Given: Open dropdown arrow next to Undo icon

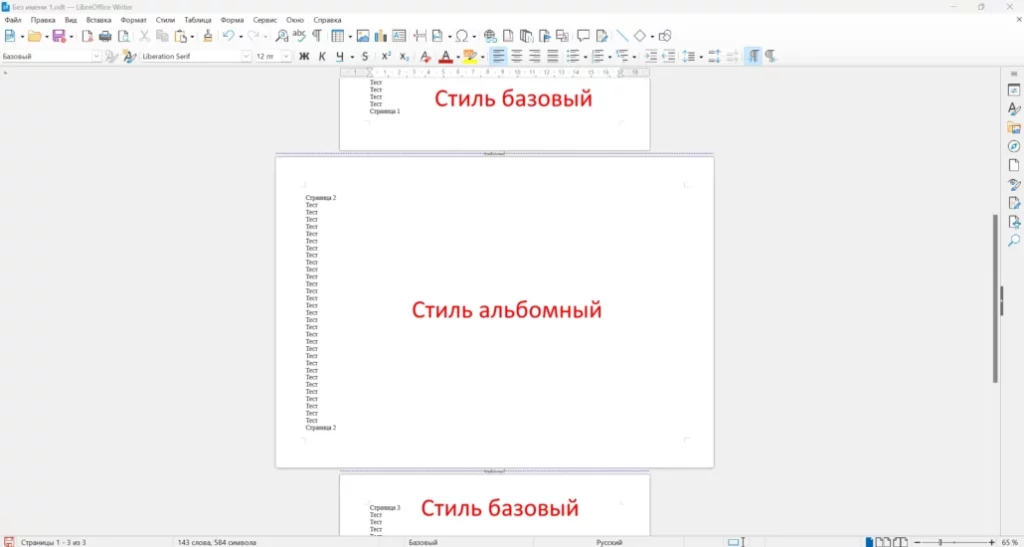Looking at the screenshot, I should pos(240,37).
